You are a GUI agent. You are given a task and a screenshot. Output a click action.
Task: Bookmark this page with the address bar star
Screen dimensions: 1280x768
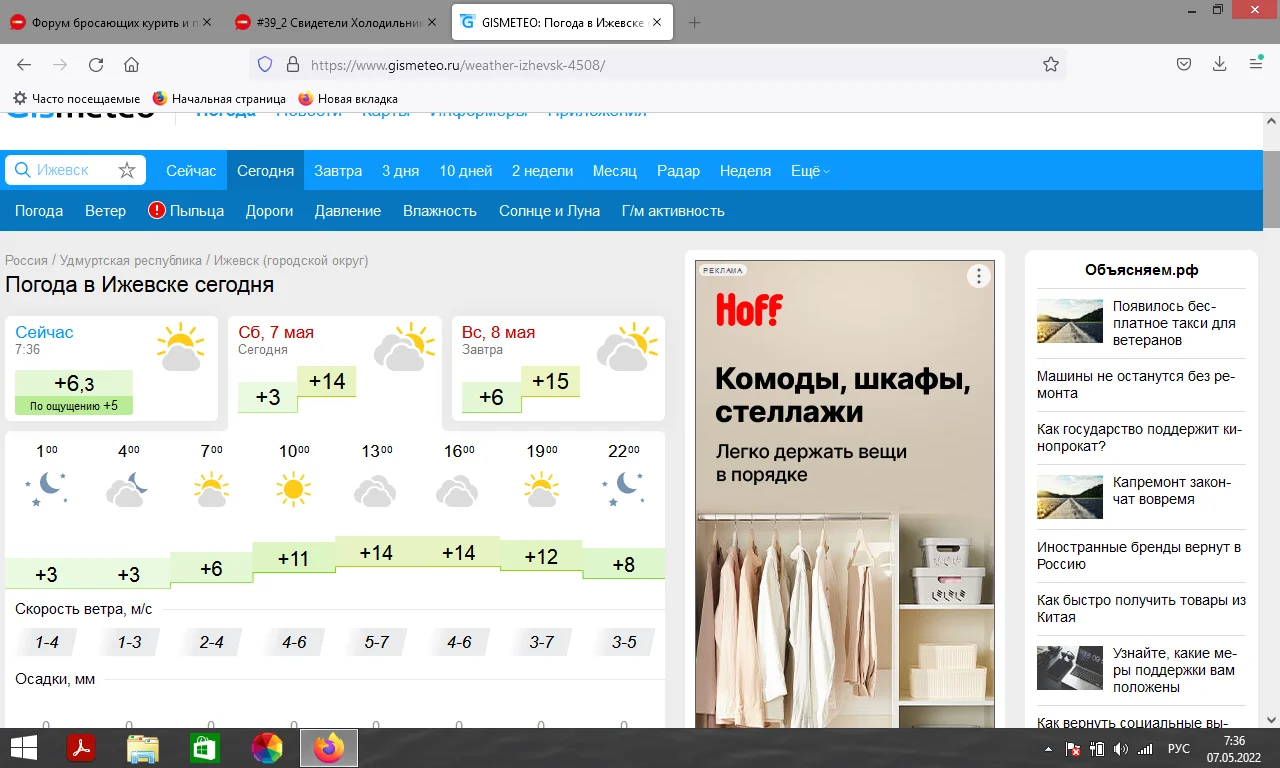click(1051, 63)
